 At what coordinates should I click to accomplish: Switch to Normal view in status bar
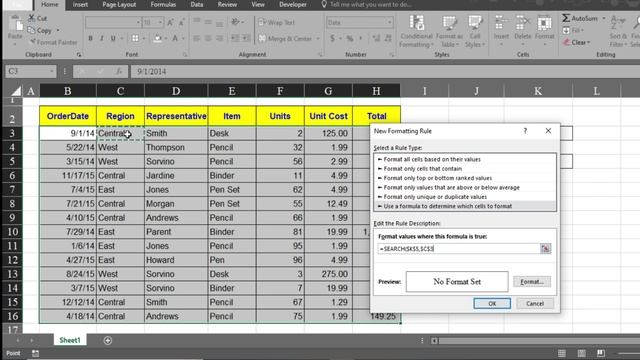click(562, 353)
